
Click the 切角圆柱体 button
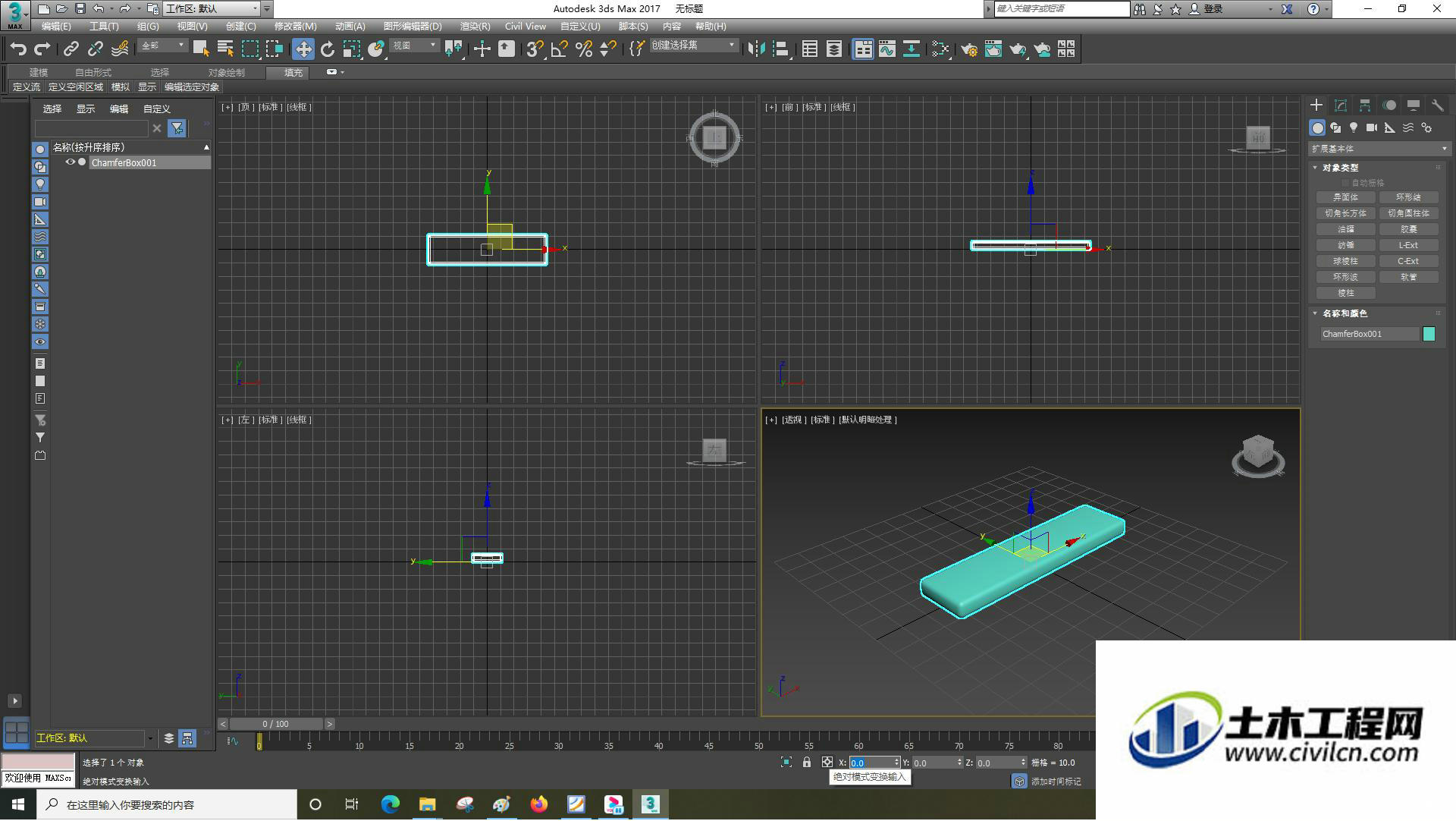[1408, 213]
